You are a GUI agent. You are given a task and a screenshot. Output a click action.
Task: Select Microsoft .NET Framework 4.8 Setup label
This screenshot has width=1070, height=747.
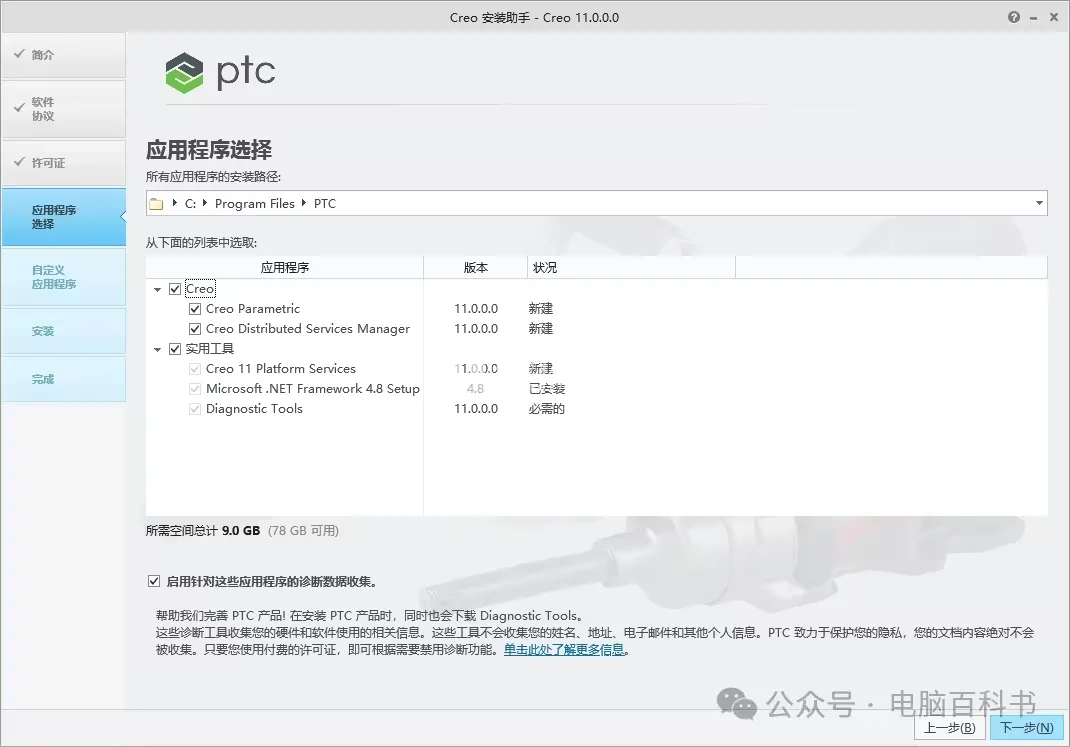(x=313, y=389)
